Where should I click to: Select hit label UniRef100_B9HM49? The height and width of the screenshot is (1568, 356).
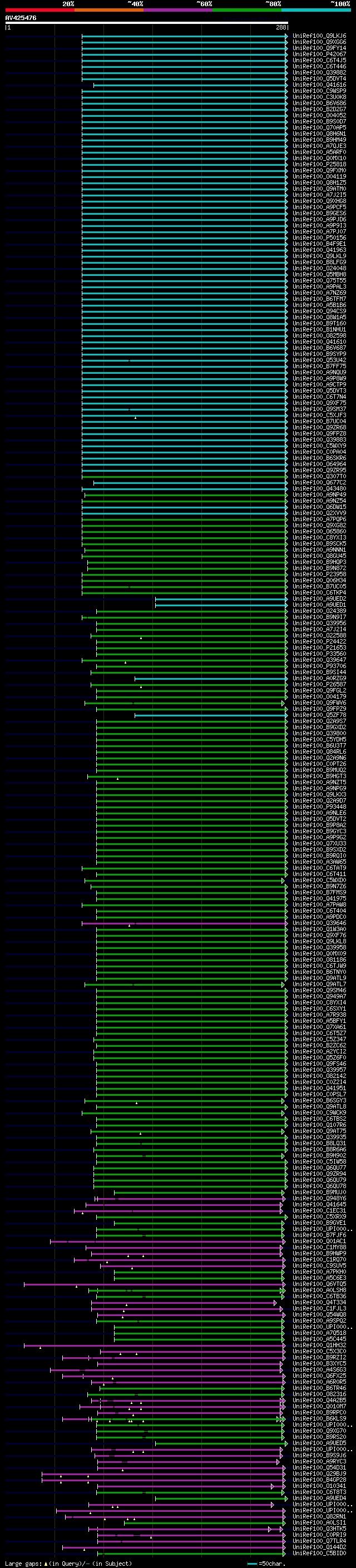click(x=319, y=140)
